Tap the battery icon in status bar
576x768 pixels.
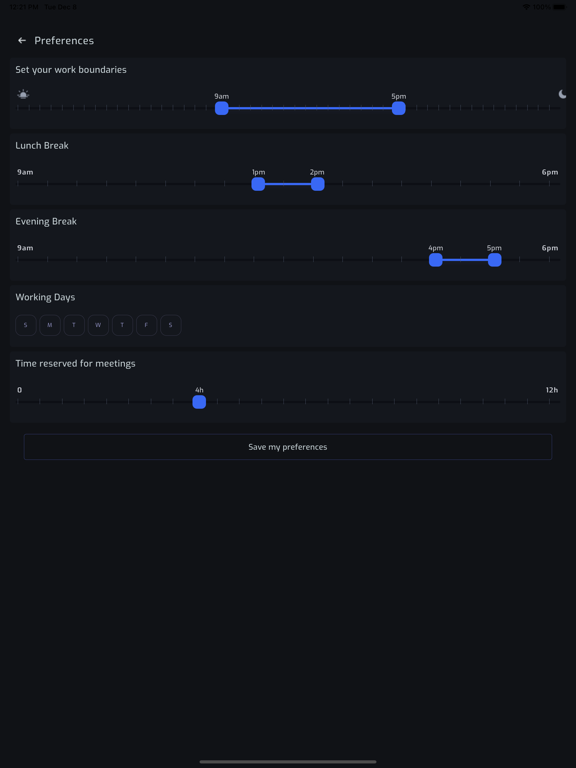coord(559,7)
